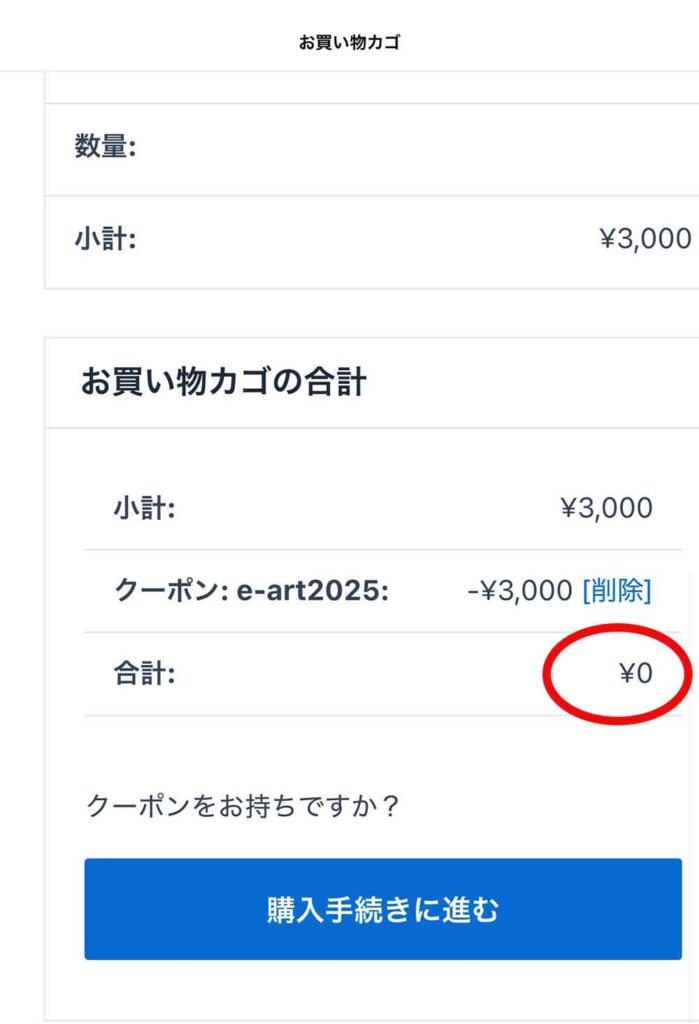Viewport: 699px width, 1024px height.
Task: Click the circled ¥0 total amount
Action: pyautogui.click(x=635, y=673)
